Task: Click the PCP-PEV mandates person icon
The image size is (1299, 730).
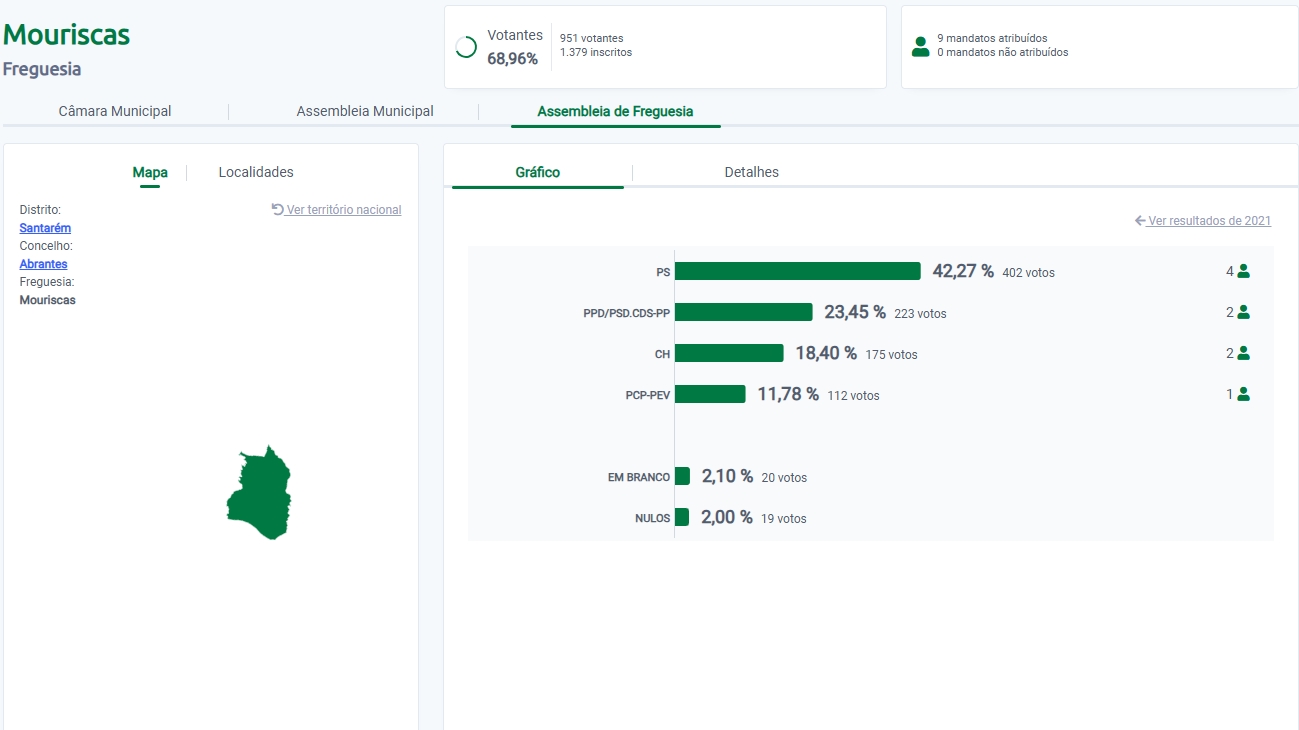Action: click(x=1243, y=394)
